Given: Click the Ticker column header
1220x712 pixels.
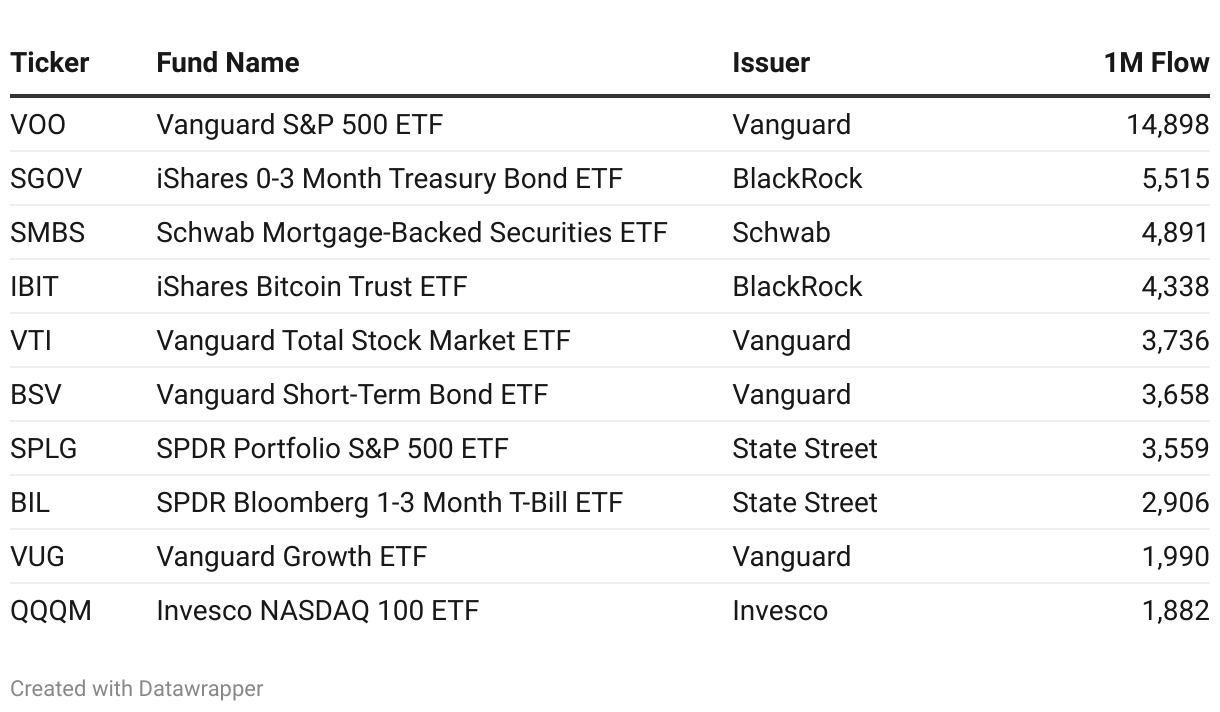Looking at the screenshot, I should (x=50, y=63).
